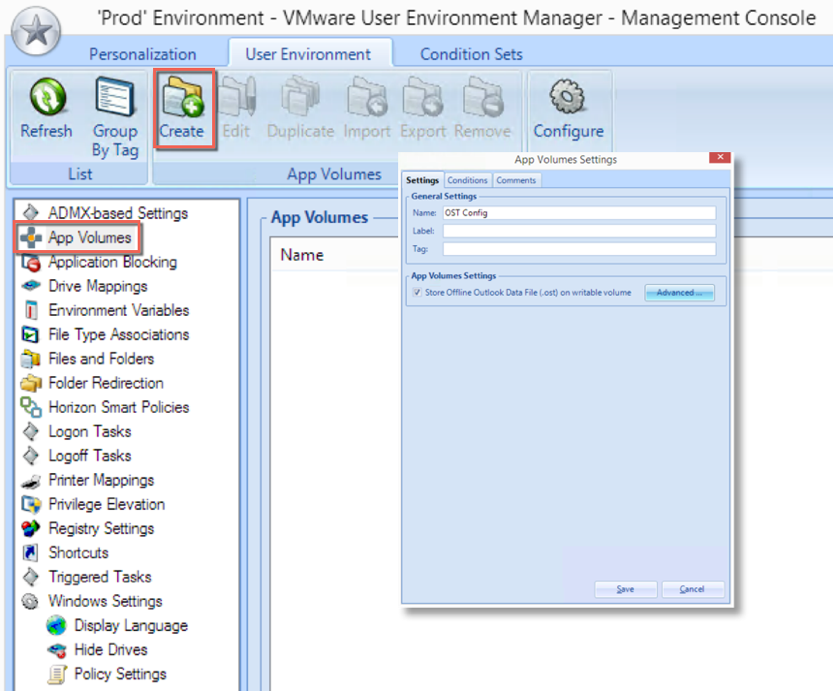Select the File Type Associations icon
833x691 pixels.
click(x=30, y=335)
